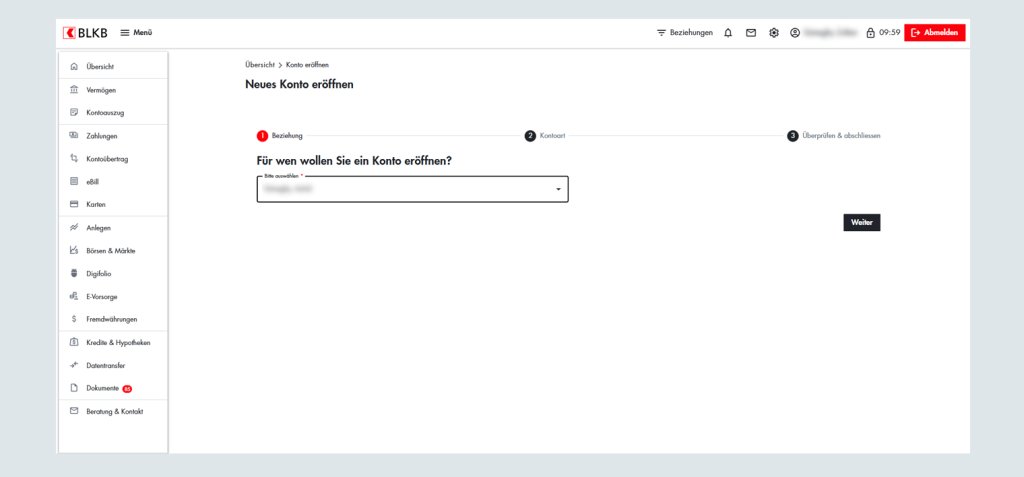The image size is (1024, 477).
Task: Click the Datentransfer icon in sidebar
Action: pyautogui.click(x=74, y=365)
